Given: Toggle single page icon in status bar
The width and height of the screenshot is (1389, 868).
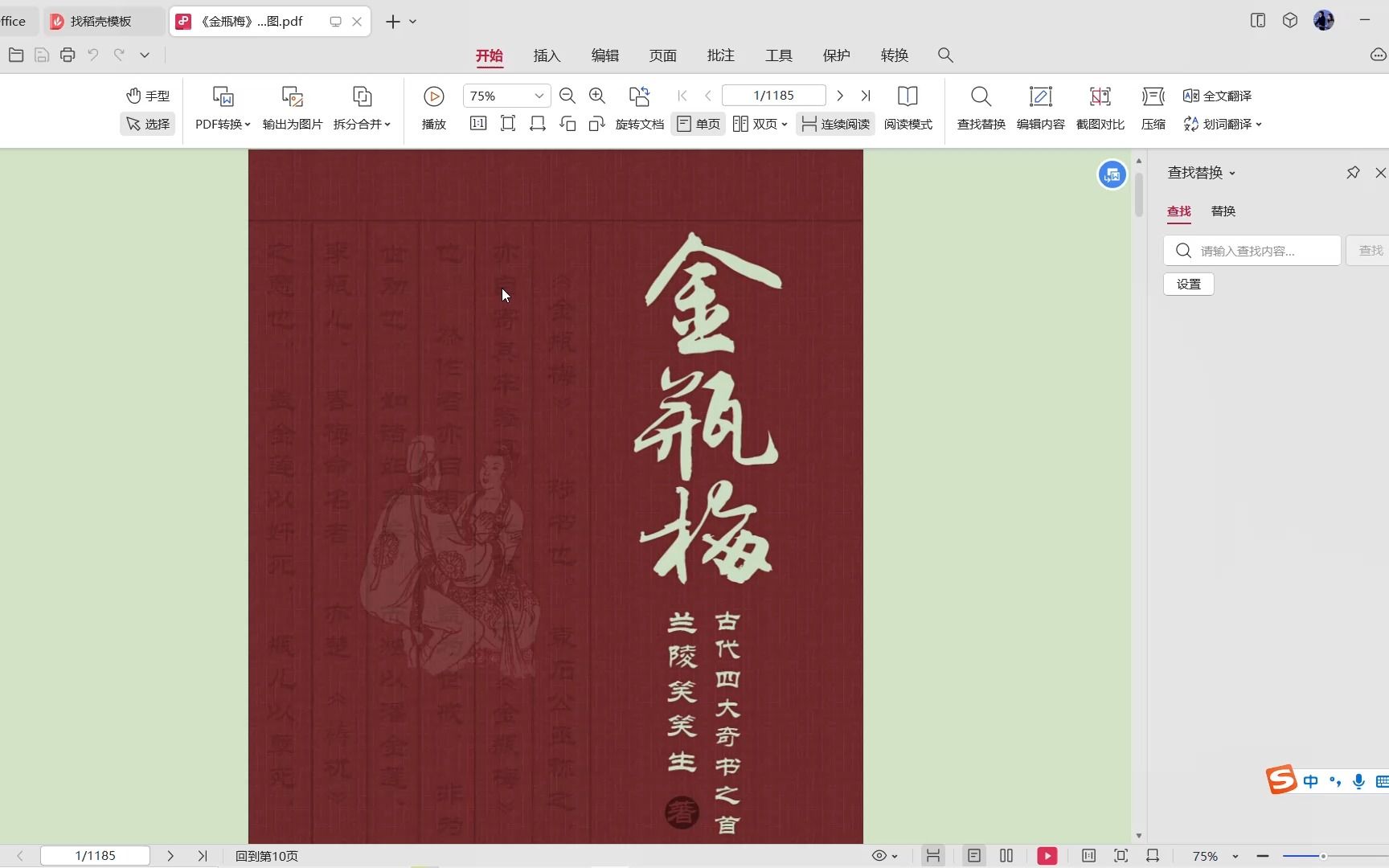Looking at the screenshot, I should (974, 856).
